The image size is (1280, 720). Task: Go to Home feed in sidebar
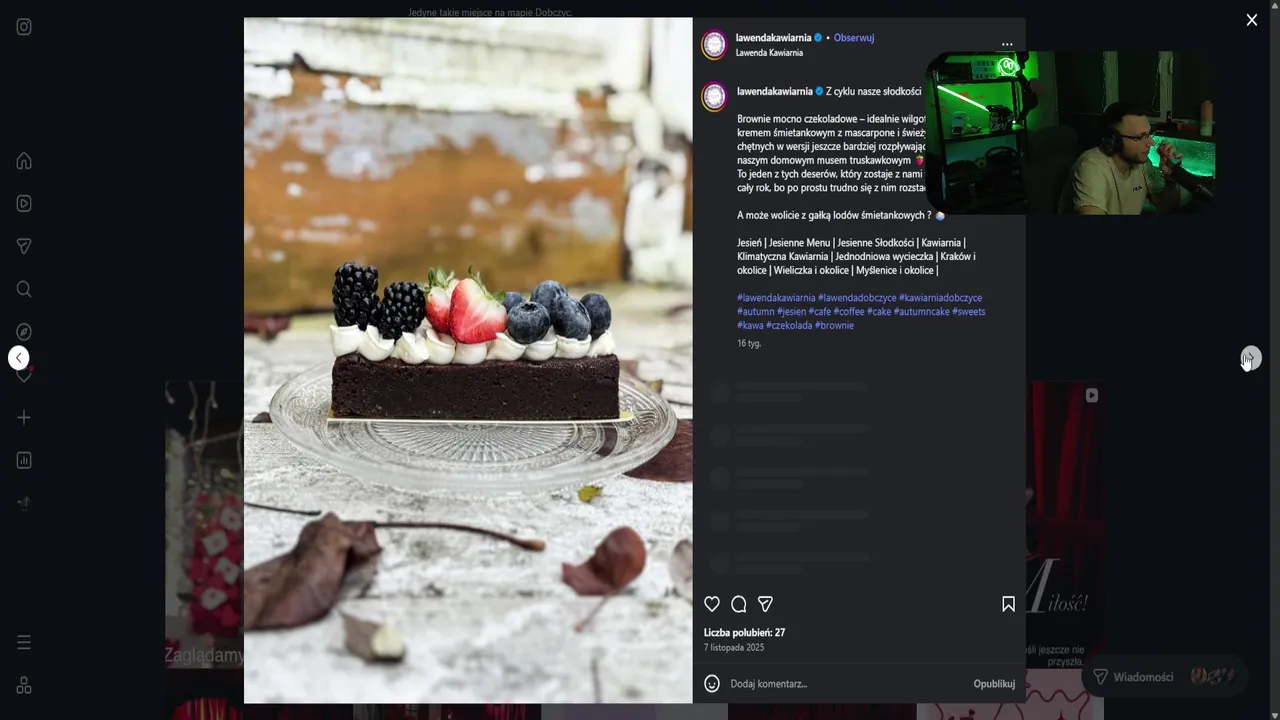[x=24, y=161]
